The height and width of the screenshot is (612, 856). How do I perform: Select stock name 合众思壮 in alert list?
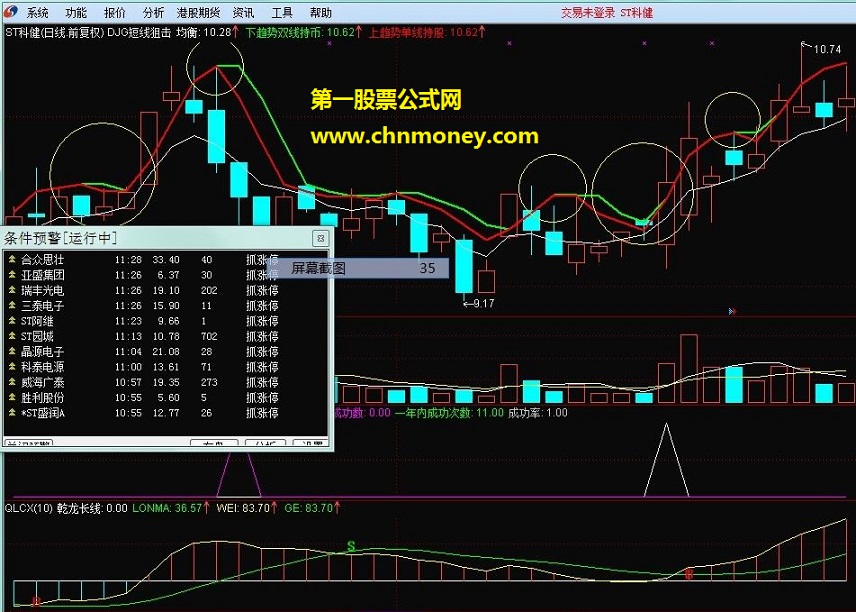(43, 259)
